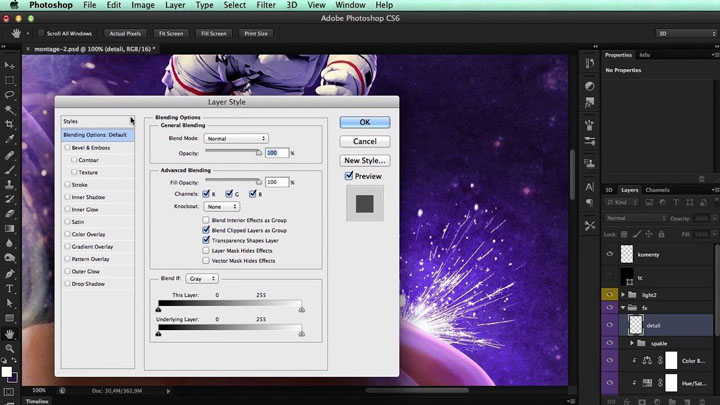Viewport: 720px width, 405px height.
Task: Click the Opacity value field
Action: tap(277, 152)
